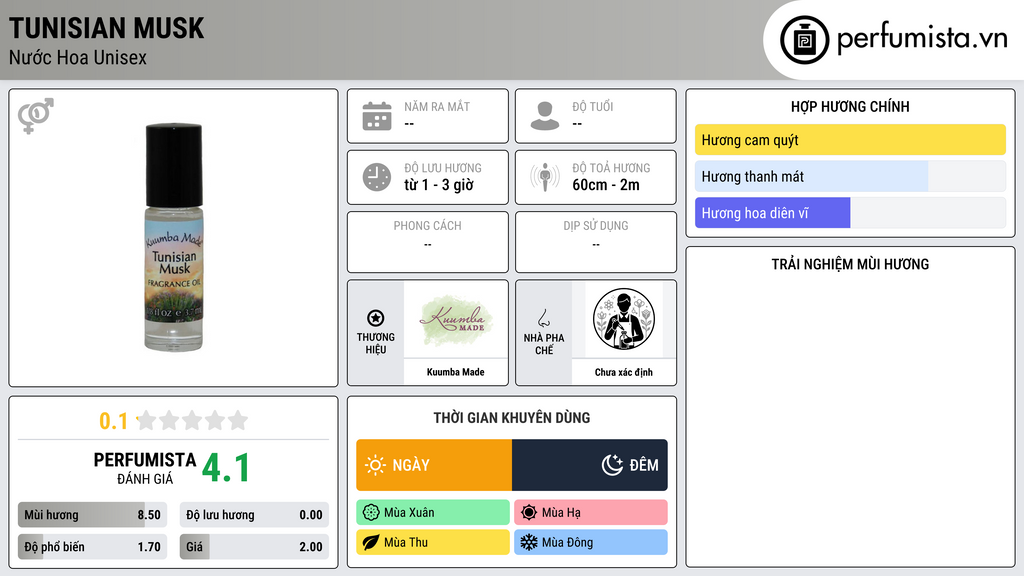The height and width of the screenshot is (576, 1024).
Task: Click the five-star rating row
Action: coord(192,420)
